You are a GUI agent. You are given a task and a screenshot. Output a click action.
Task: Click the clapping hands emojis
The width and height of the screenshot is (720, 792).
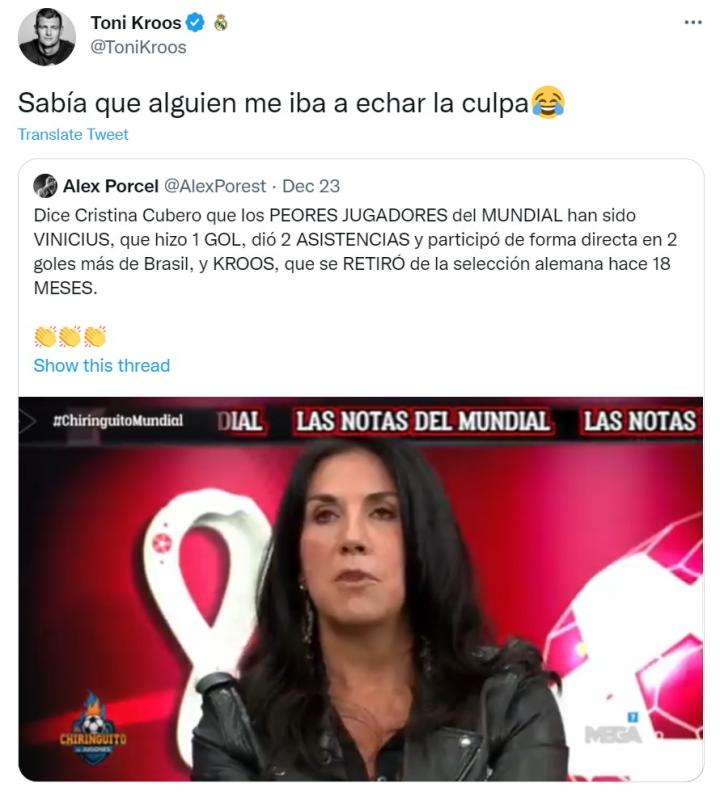point(70,336)
